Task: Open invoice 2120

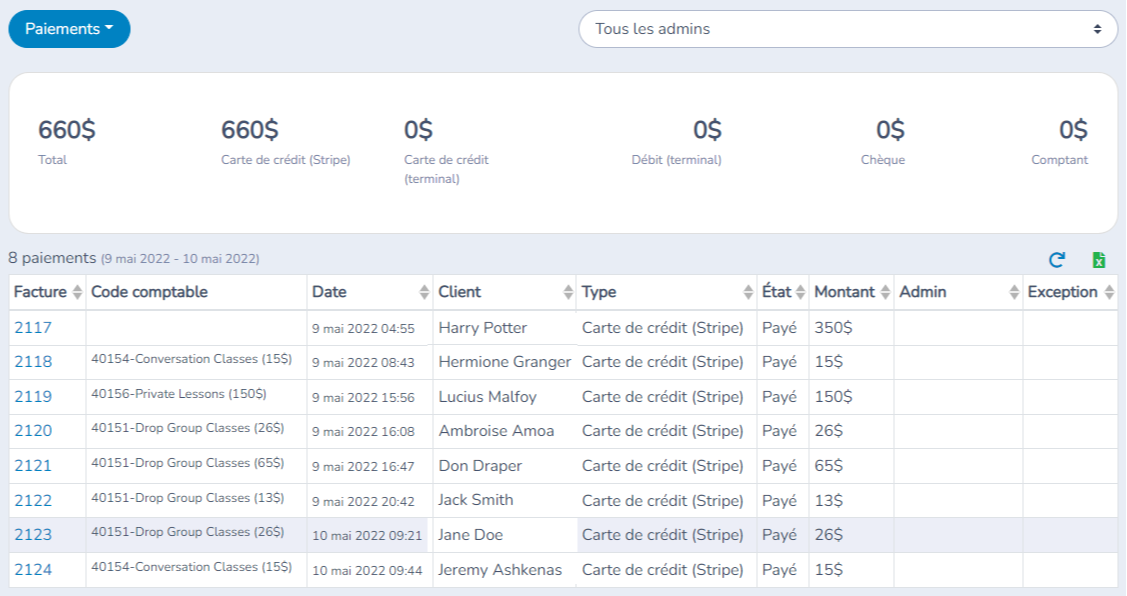Action: (33, 431)
